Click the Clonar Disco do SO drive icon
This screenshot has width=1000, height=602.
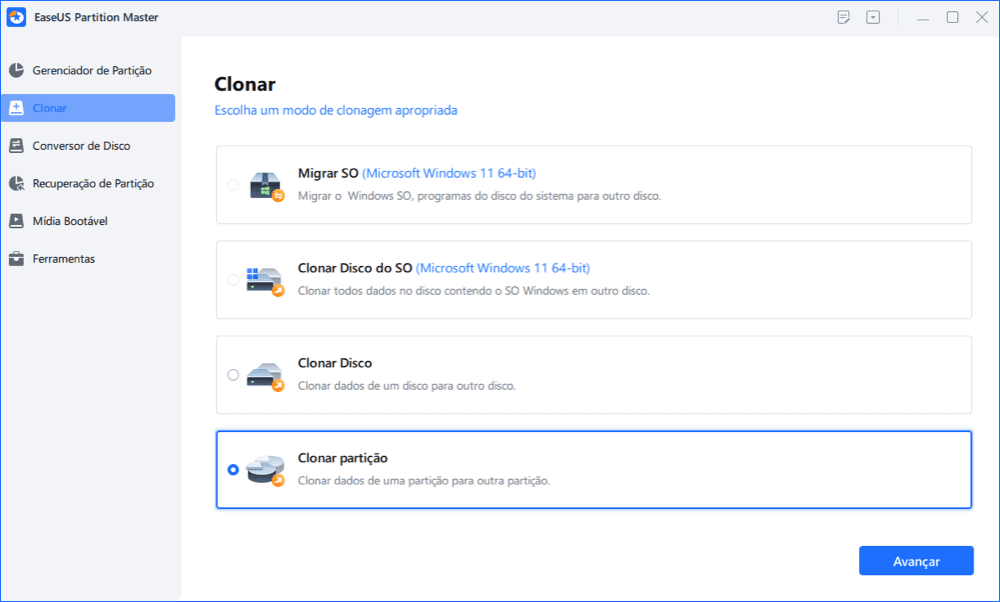pos(265,281)
